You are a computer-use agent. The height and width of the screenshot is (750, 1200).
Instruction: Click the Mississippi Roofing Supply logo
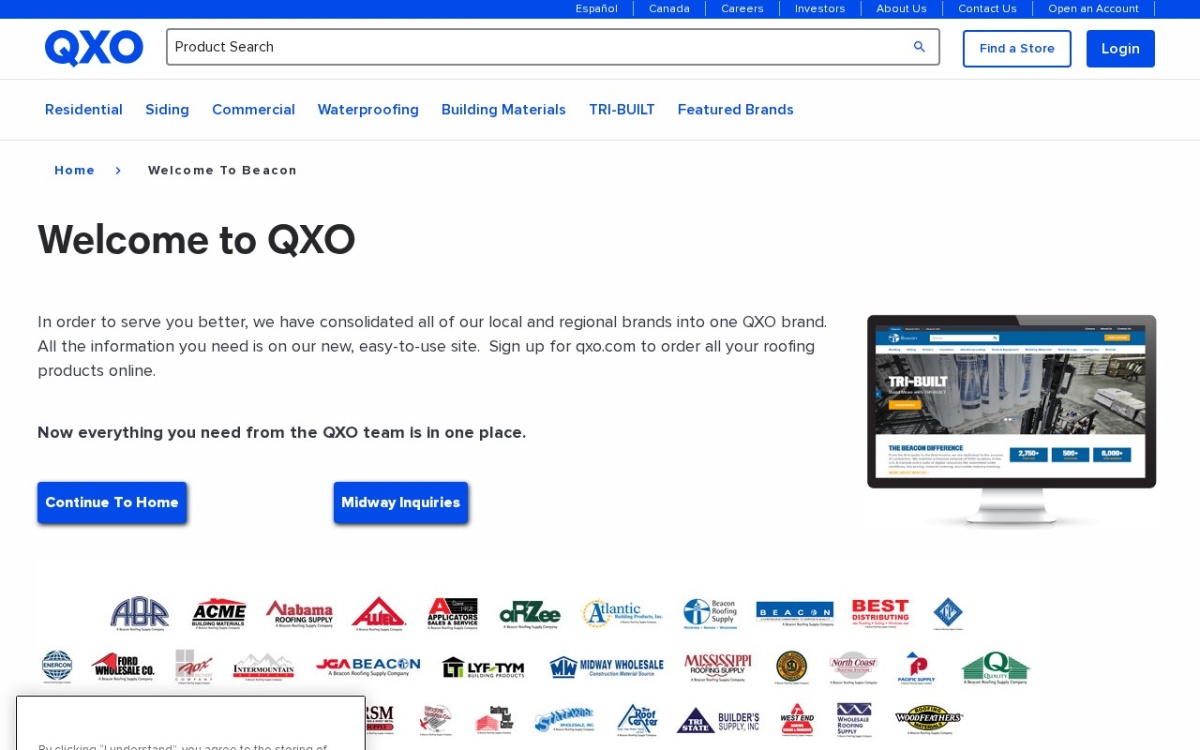[x=717, y=667]
